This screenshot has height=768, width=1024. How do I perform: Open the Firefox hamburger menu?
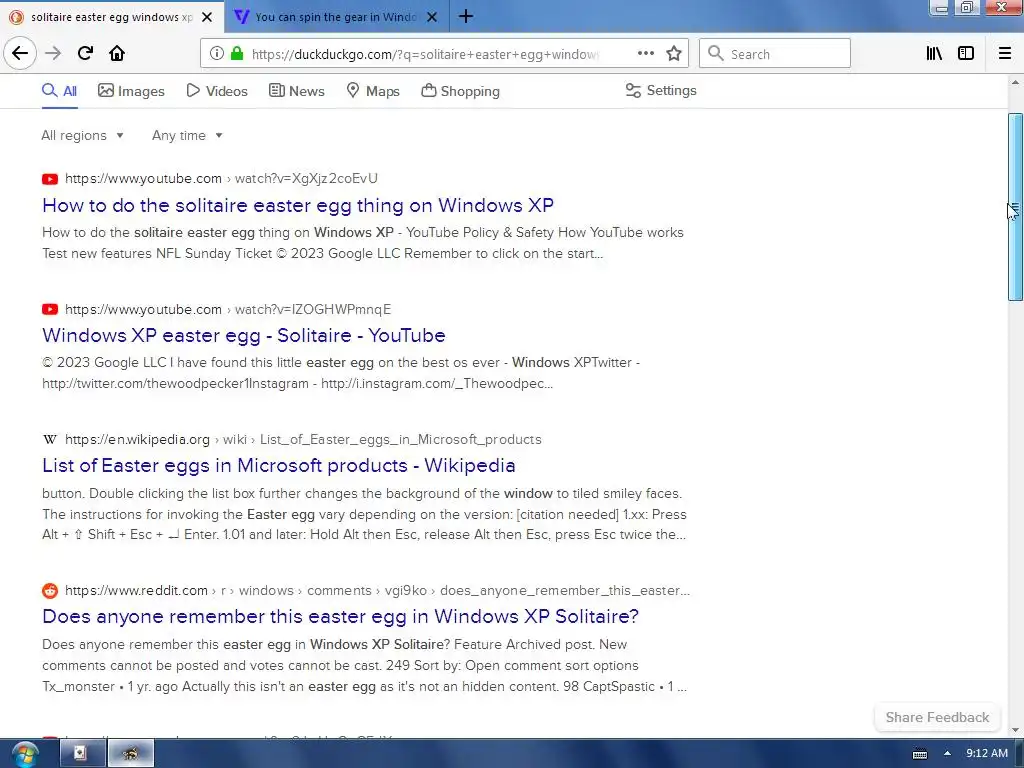click(1004, 54)
